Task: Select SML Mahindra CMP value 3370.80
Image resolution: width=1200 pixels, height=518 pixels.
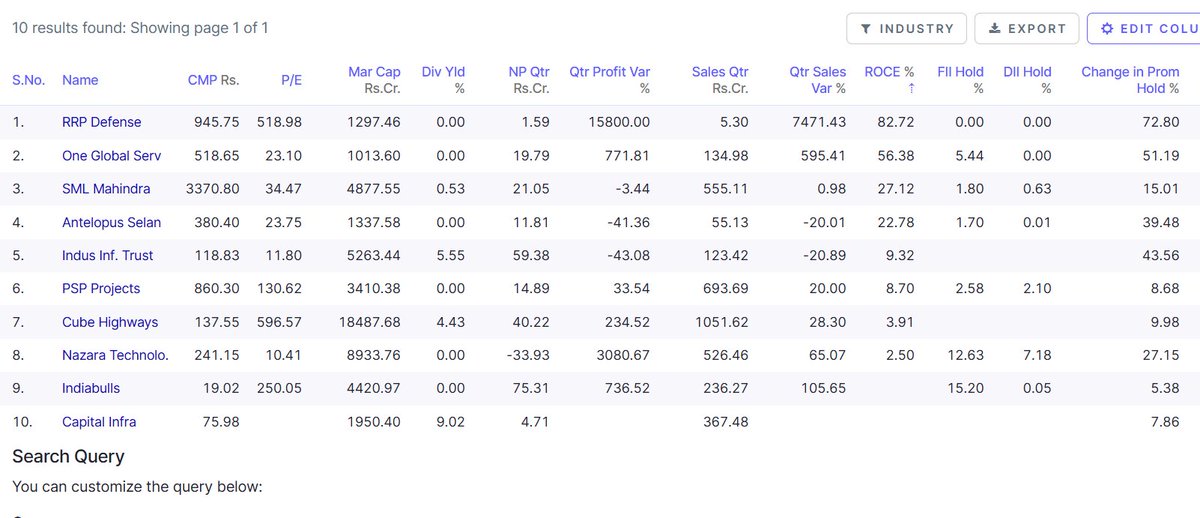Action: 213,189
